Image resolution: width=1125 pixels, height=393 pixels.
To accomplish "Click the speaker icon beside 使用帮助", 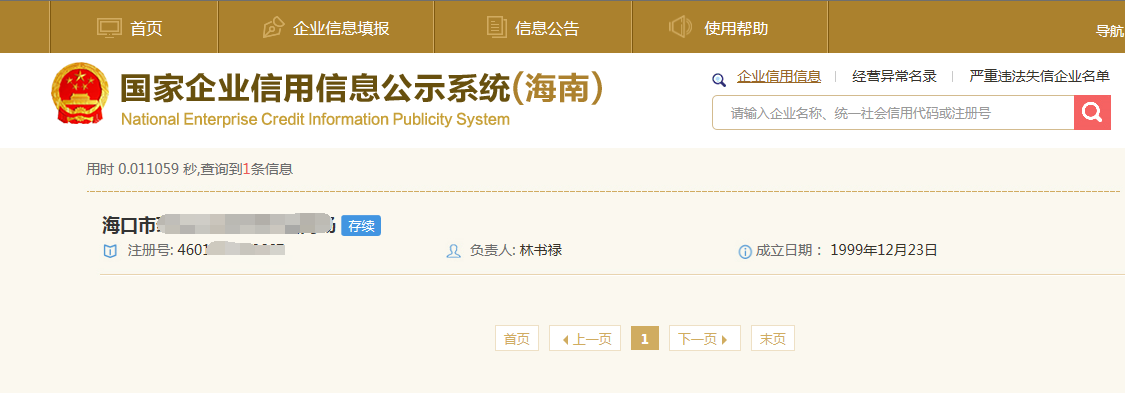I will [679, 27].
